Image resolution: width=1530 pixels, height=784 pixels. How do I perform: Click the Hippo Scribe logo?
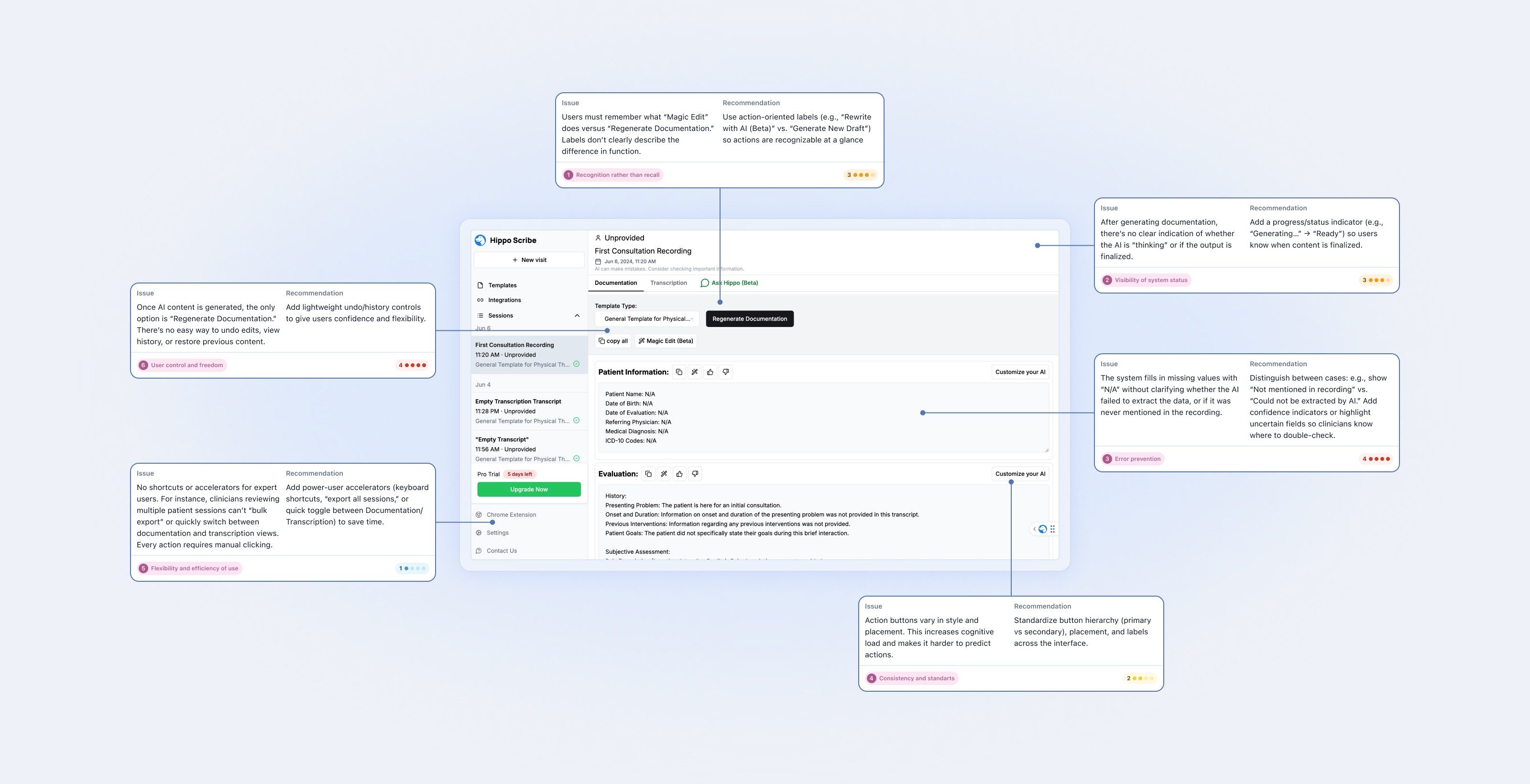tap(481, 240)
